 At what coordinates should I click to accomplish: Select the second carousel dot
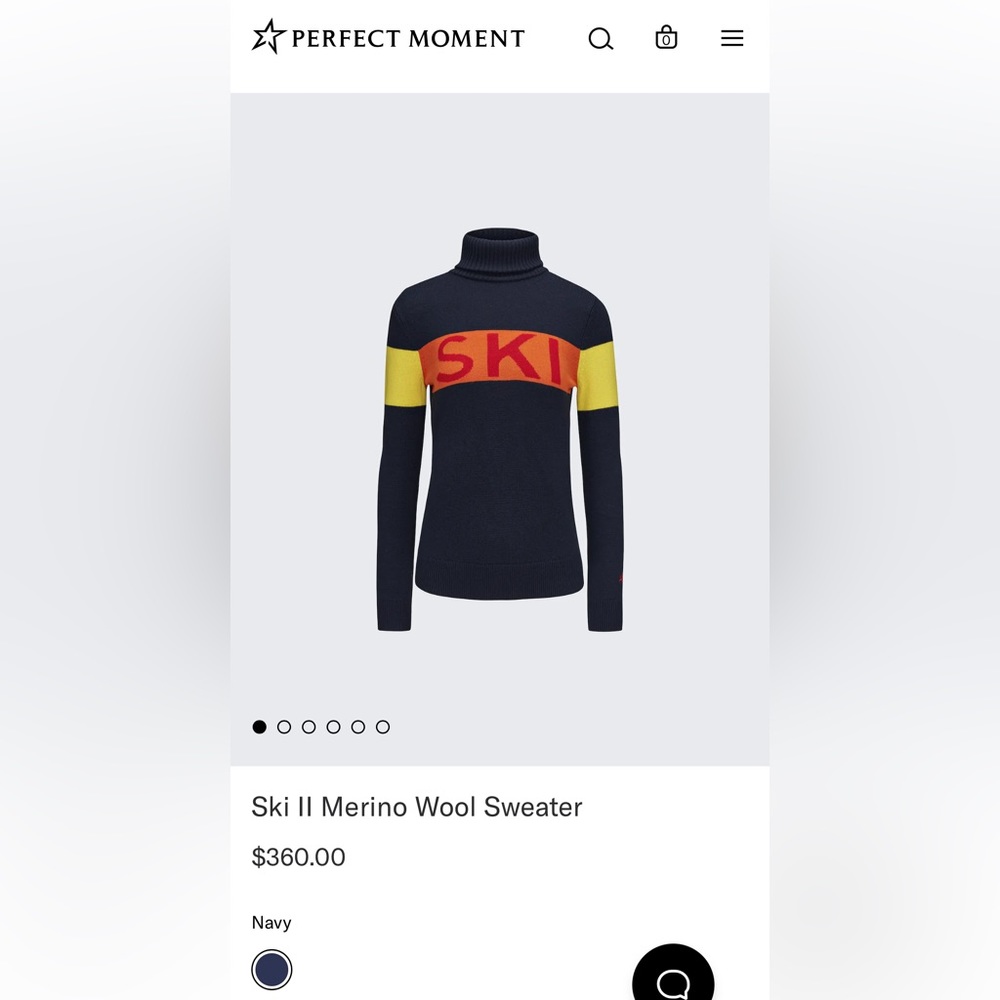click(x=284, y=727)
